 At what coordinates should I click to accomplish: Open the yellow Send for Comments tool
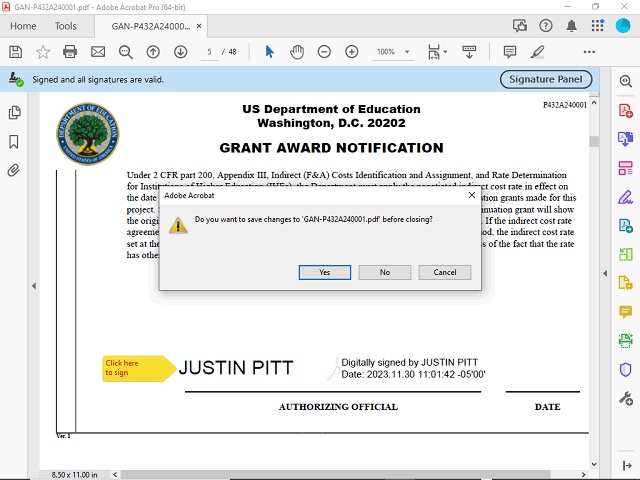(625, 282)
